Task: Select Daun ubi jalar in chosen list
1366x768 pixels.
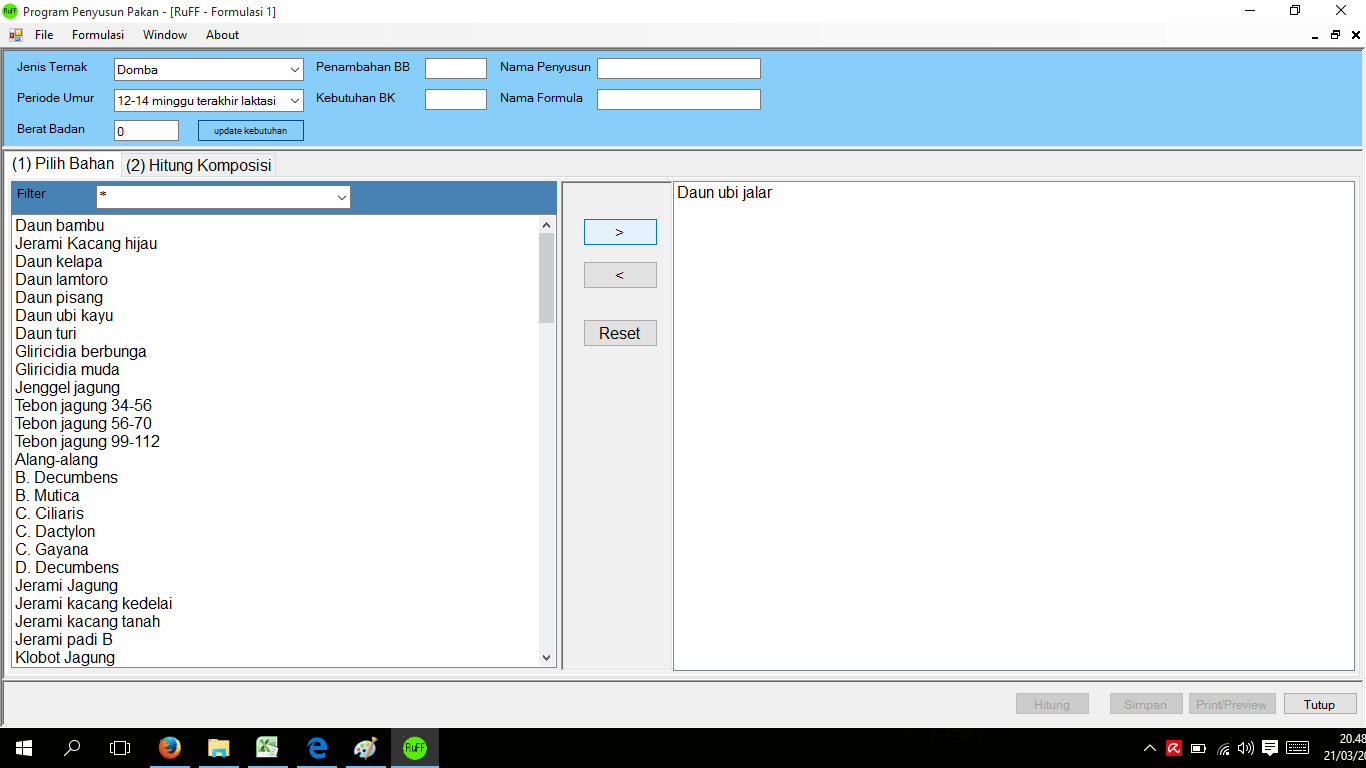Action: click(724, 193)
